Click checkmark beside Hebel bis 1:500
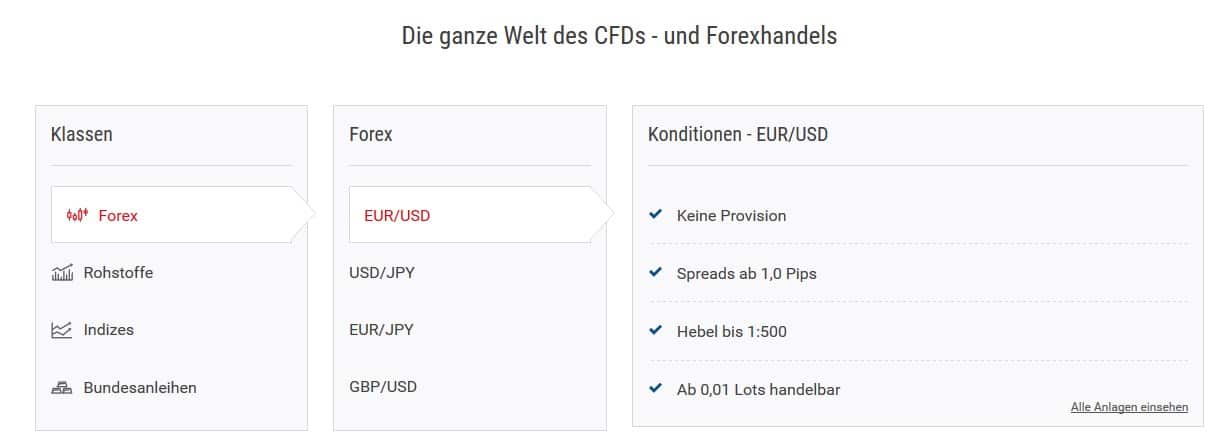The width and height of the screenshot is (1229, 442). point(656,330)
